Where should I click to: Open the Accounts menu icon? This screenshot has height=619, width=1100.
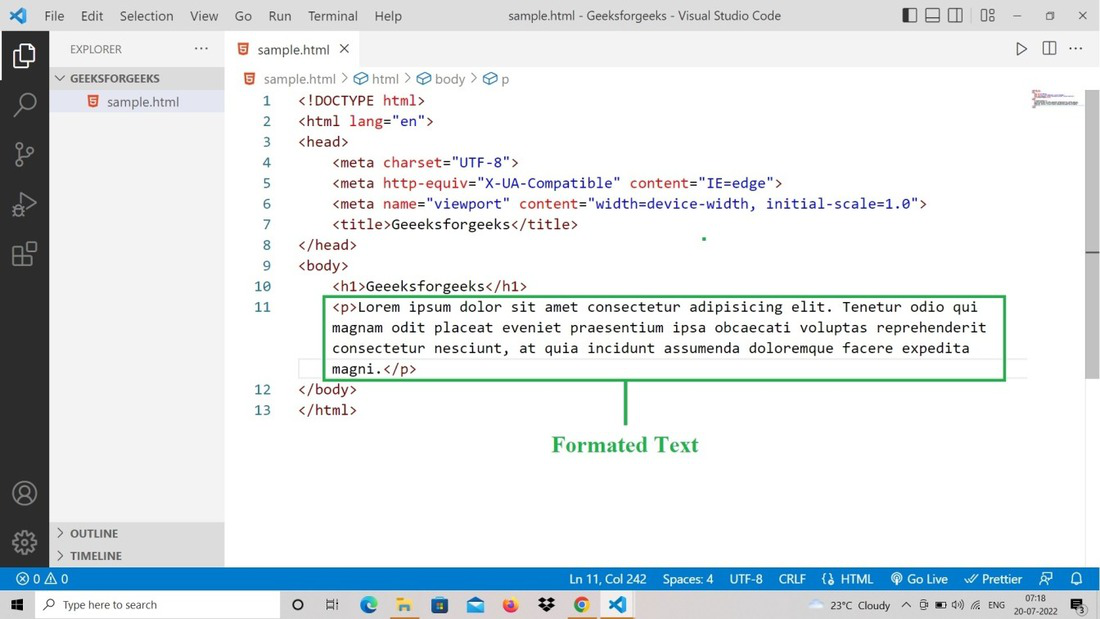(24, 493)
